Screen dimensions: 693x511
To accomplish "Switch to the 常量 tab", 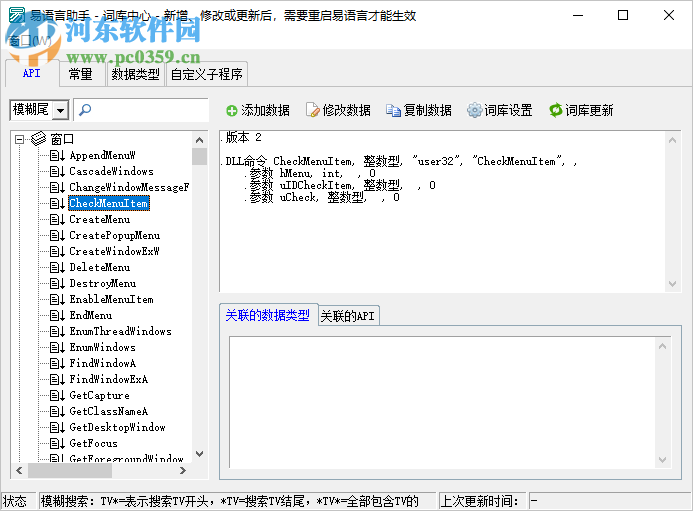I will [x=81, y=74].
